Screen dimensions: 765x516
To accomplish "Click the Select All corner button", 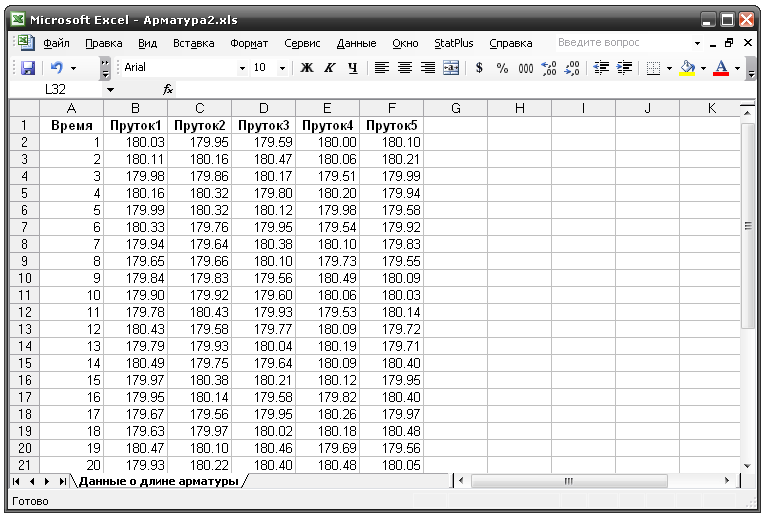I will coord(24,108).
